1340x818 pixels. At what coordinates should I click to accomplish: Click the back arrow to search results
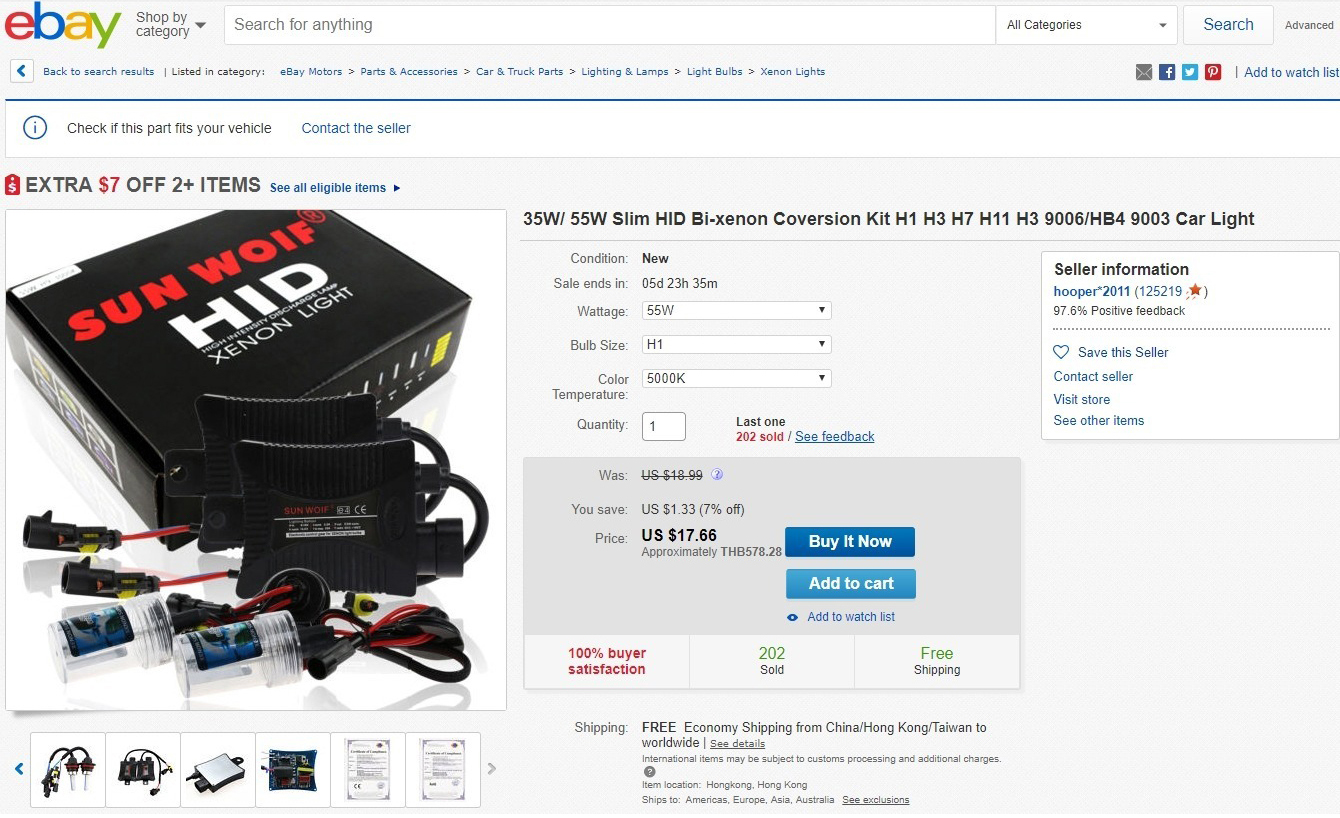pyautogui.click(x=22, y=71)
